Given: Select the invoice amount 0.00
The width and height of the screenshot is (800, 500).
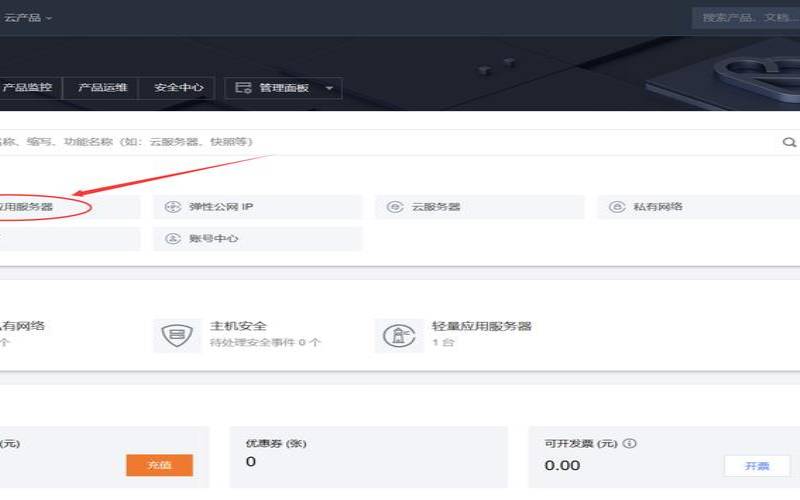Looking at the screenshot, I should (562, 465).
